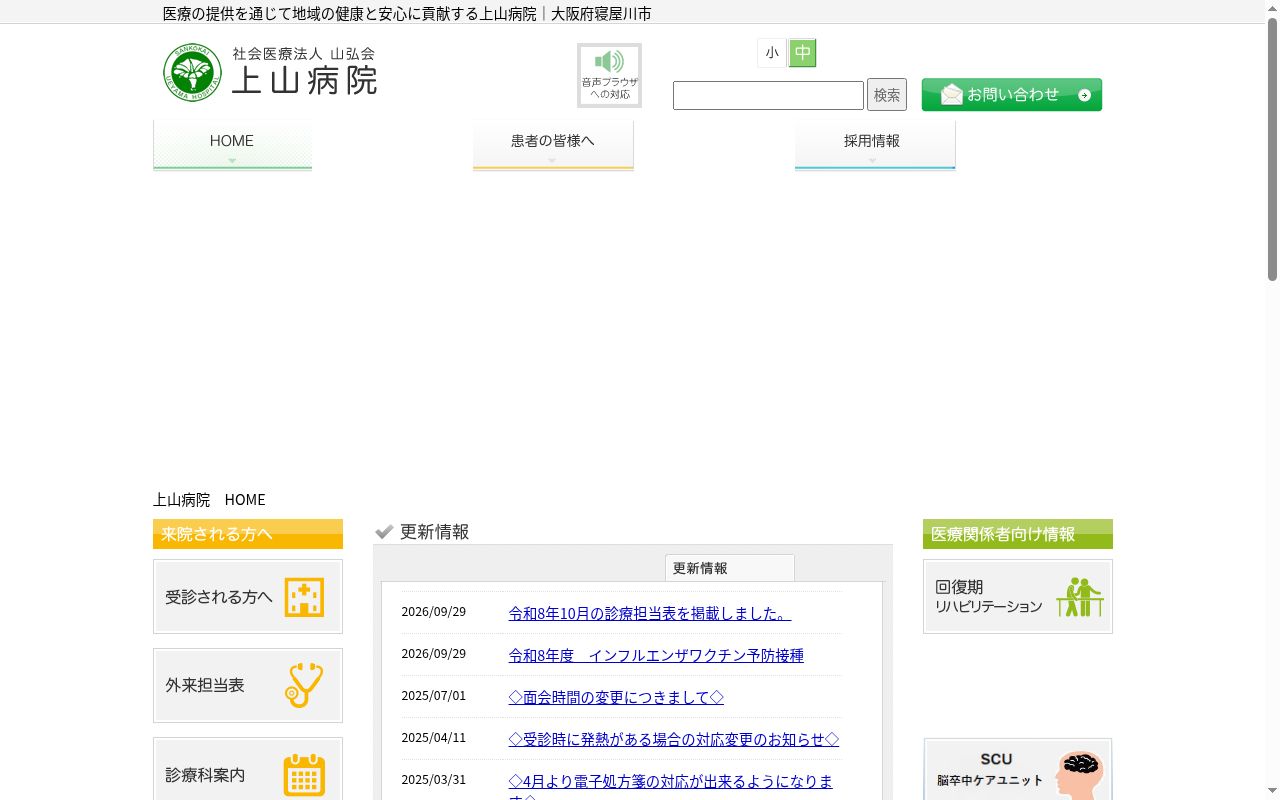The width and height of the screenshot is (1280, 800).
Task: Expand the 採用情報 navigation menu
Action: [x=875, y=145]
